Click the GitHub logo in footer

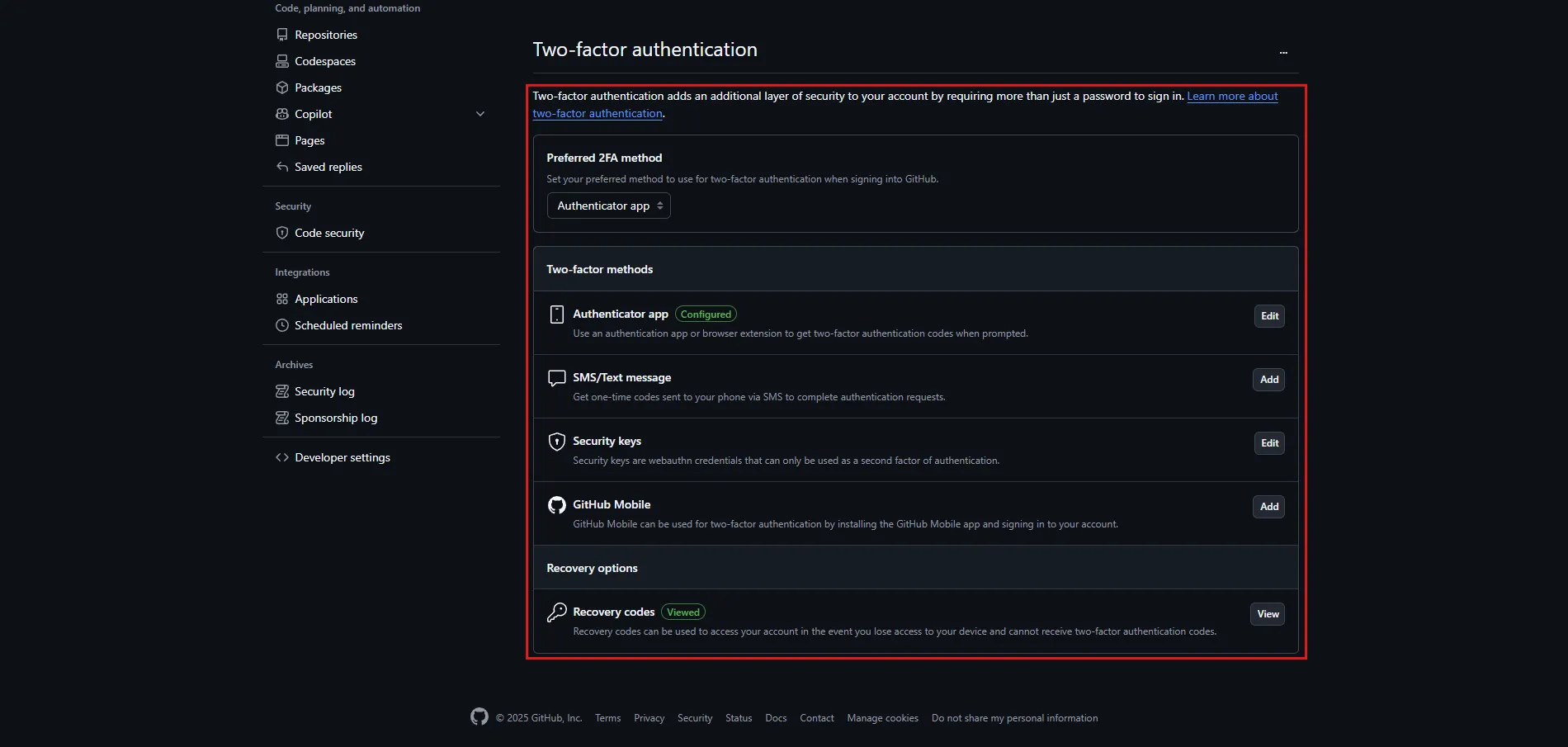tap(479, 716)
